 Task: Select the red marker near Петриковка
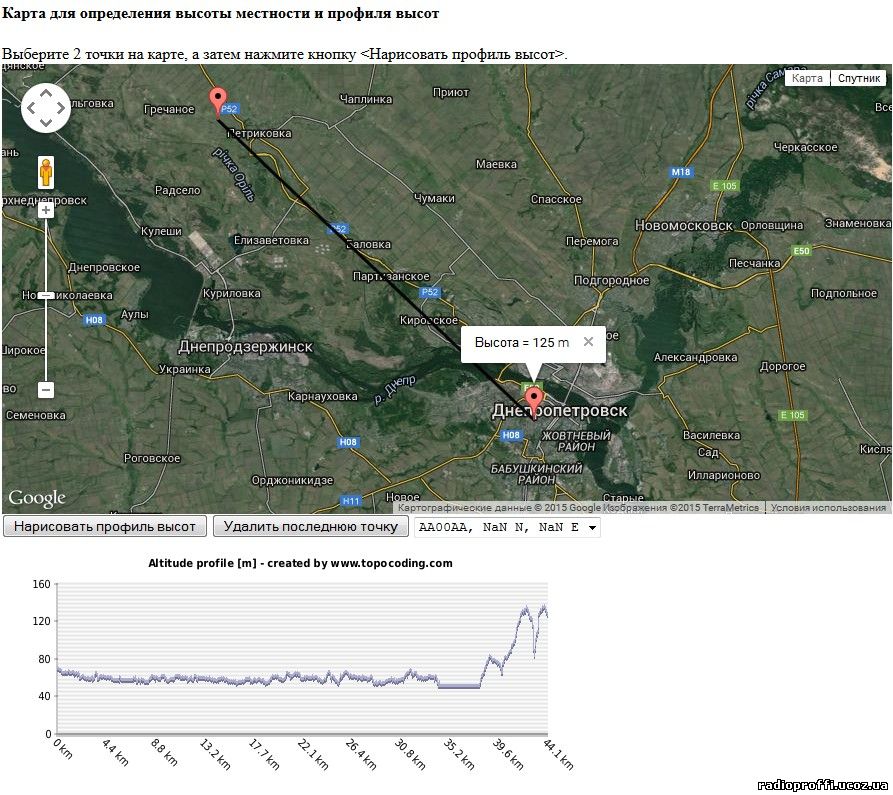(x=218, y=102)
